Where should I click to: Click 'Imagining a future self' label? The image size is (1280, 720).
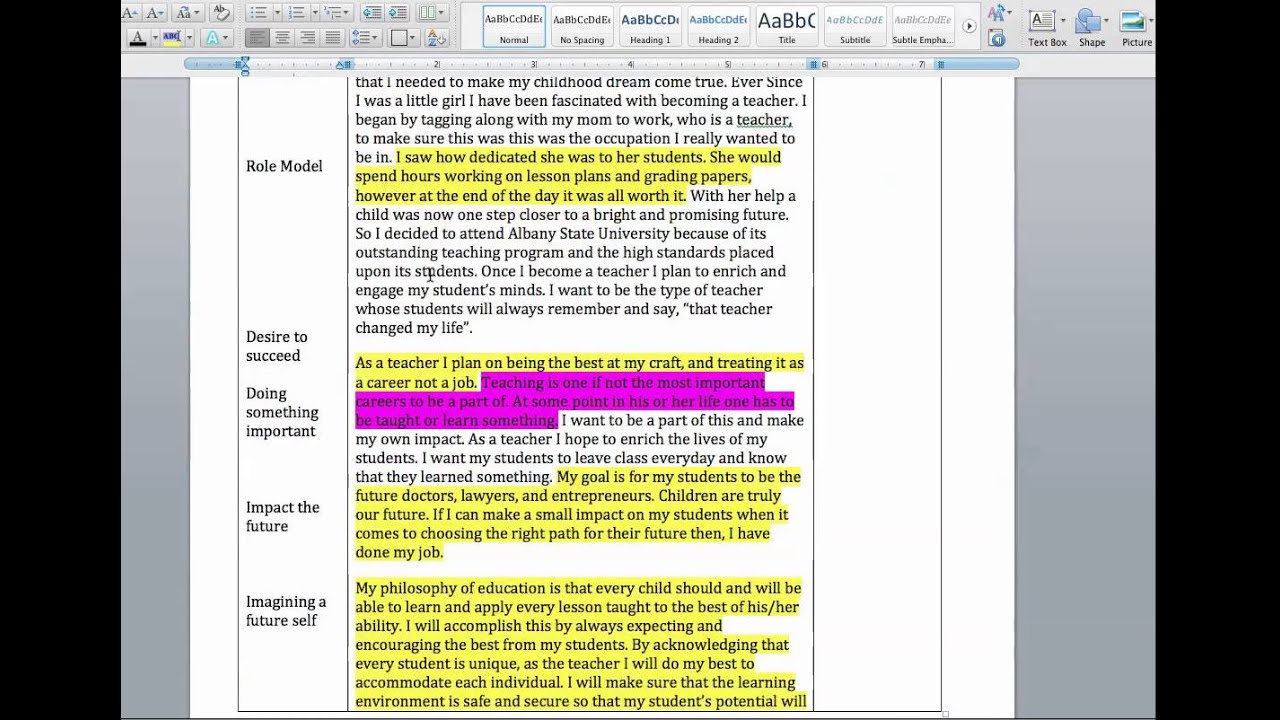click(x=286, y=611)
